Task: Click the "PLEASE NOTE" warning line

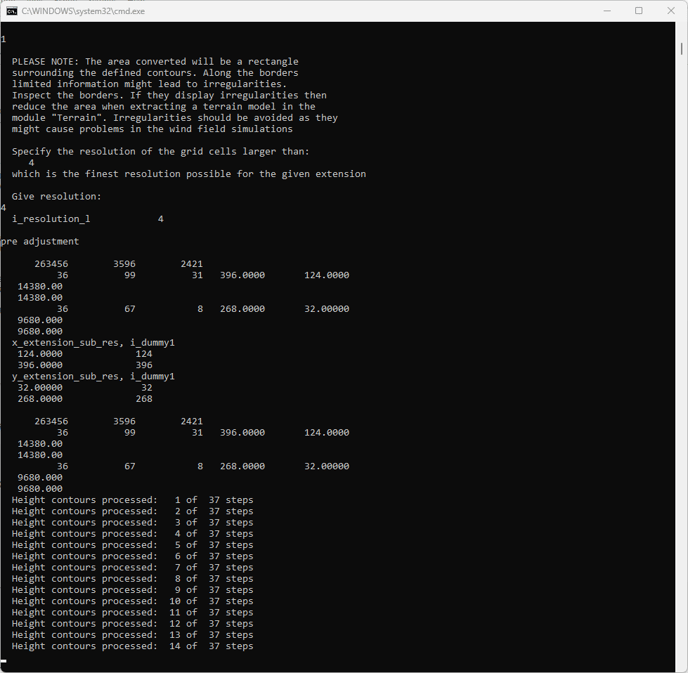Action: pyautogui.click(x=155, y=62)
